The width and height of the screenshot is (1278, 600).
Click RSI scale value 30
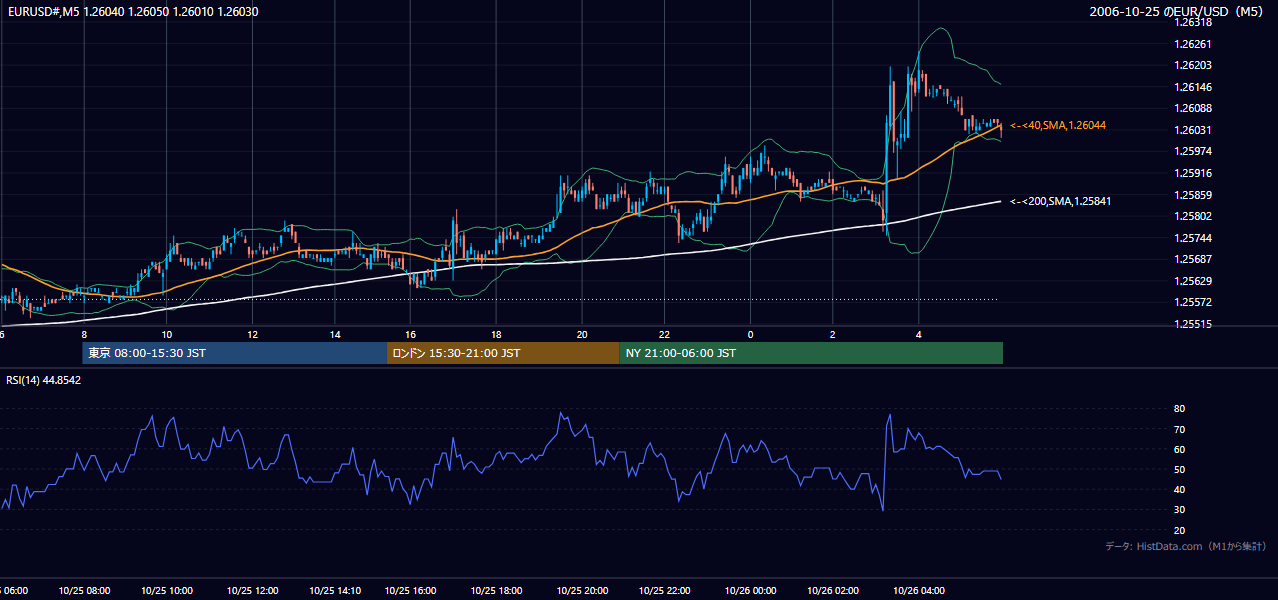[x=1179, y=509]
